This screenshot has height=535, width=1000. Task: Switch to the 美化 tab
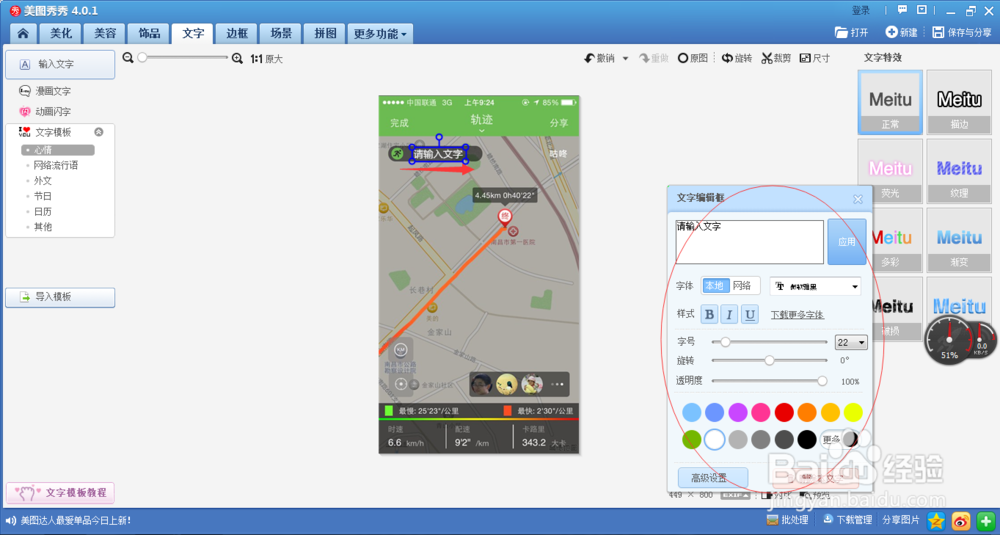point(61,34)
